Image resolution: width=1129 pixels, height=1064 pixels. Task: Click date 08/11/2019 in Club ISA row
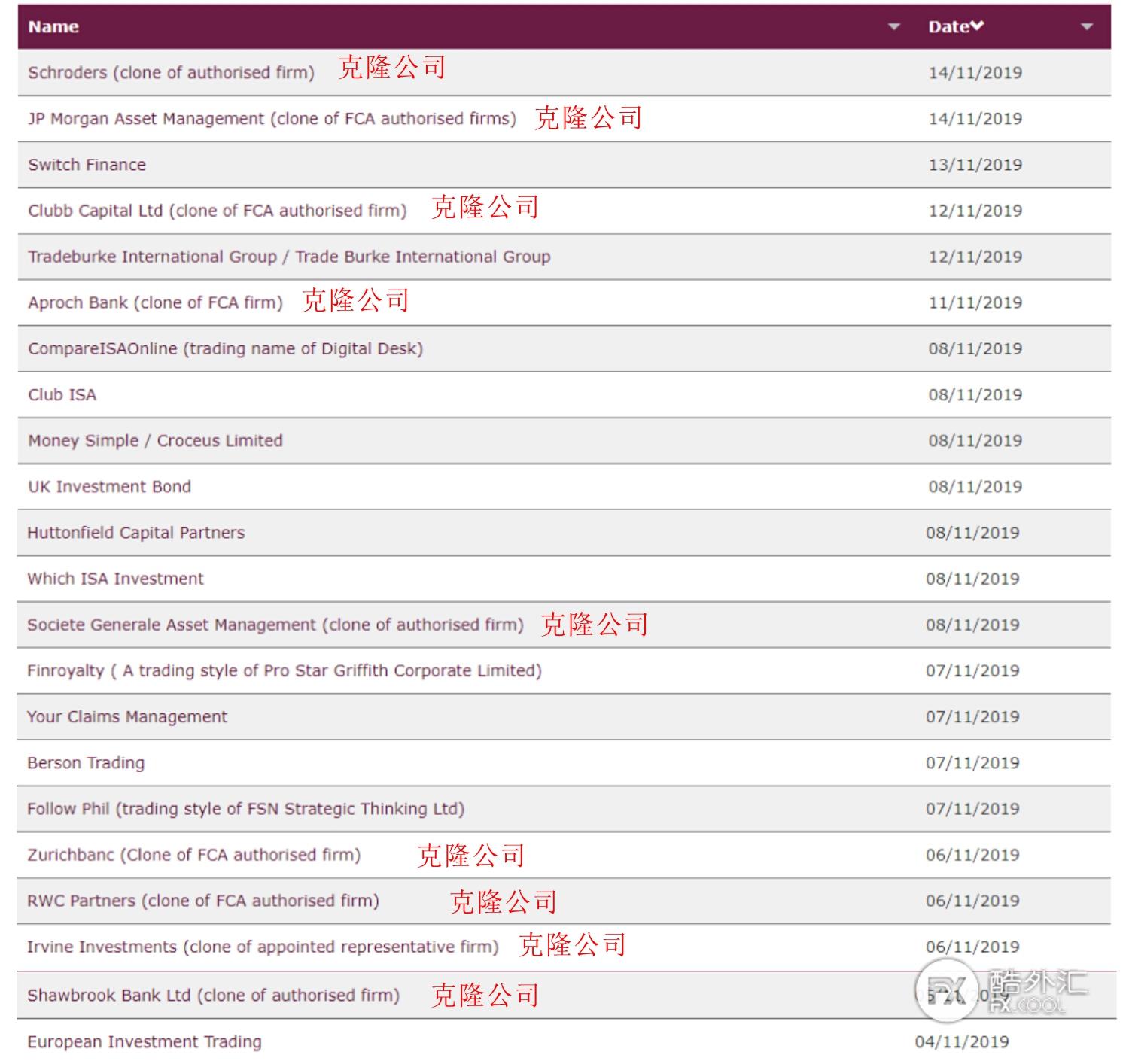(975, 394)
